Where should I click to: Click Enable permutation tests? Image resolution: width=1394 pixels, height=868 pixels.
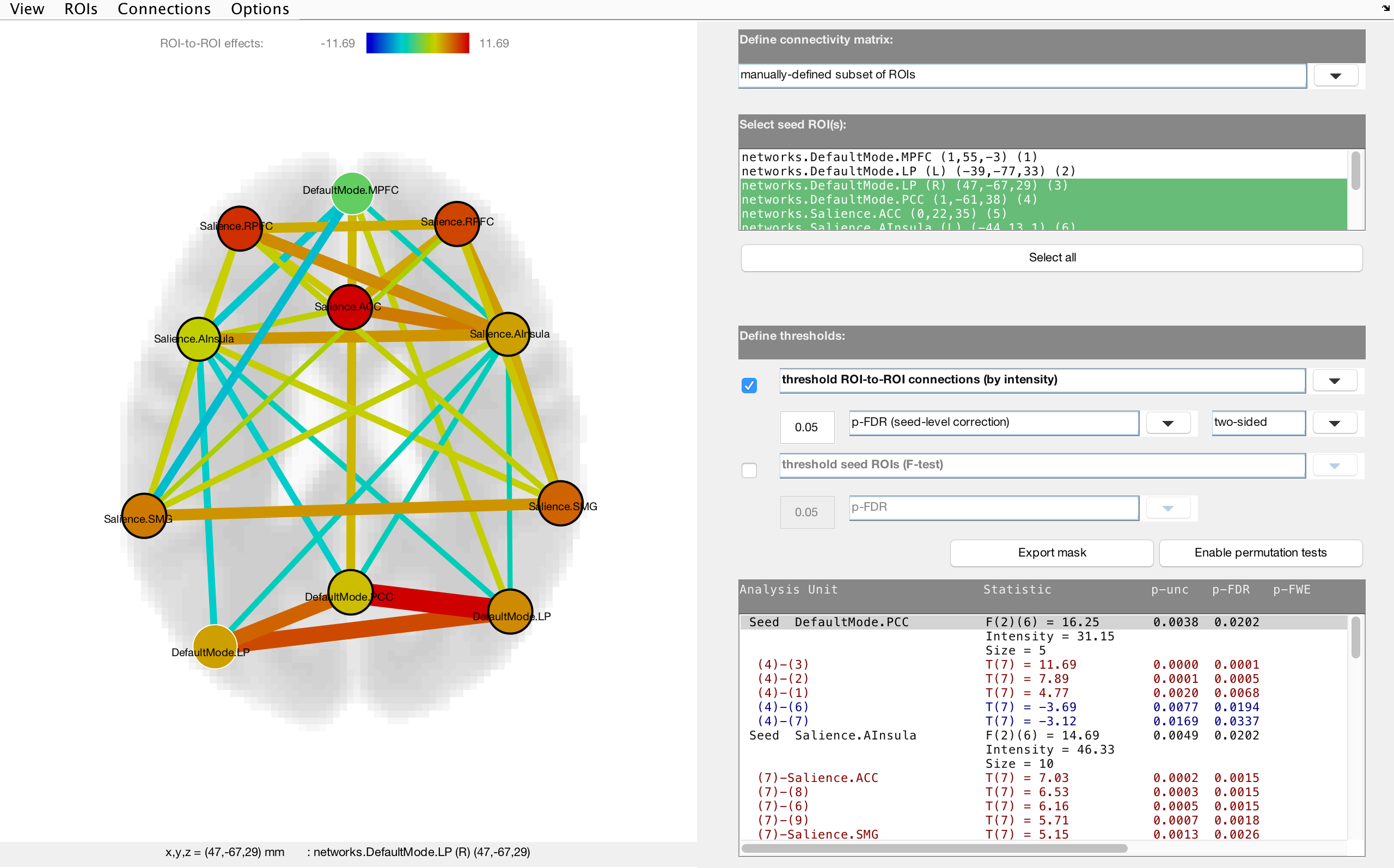tap(1260, 552)
